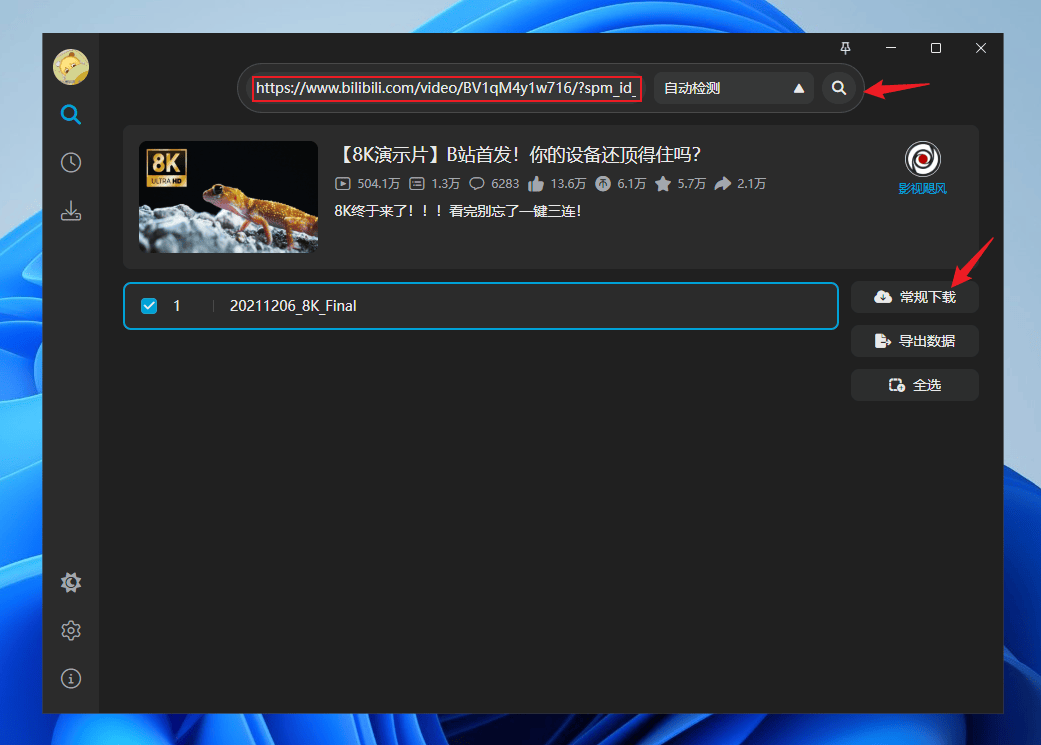
Task: Uncheck the 20211206_8K_Final video checkbox
Action: 149,306
